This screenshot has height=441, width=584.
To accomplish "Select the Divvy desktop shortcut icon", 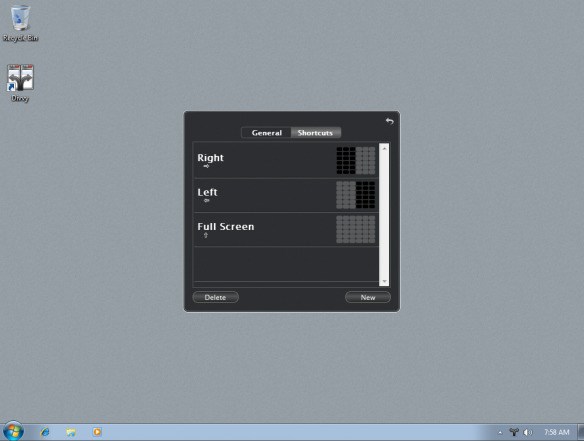I will 20,83.
